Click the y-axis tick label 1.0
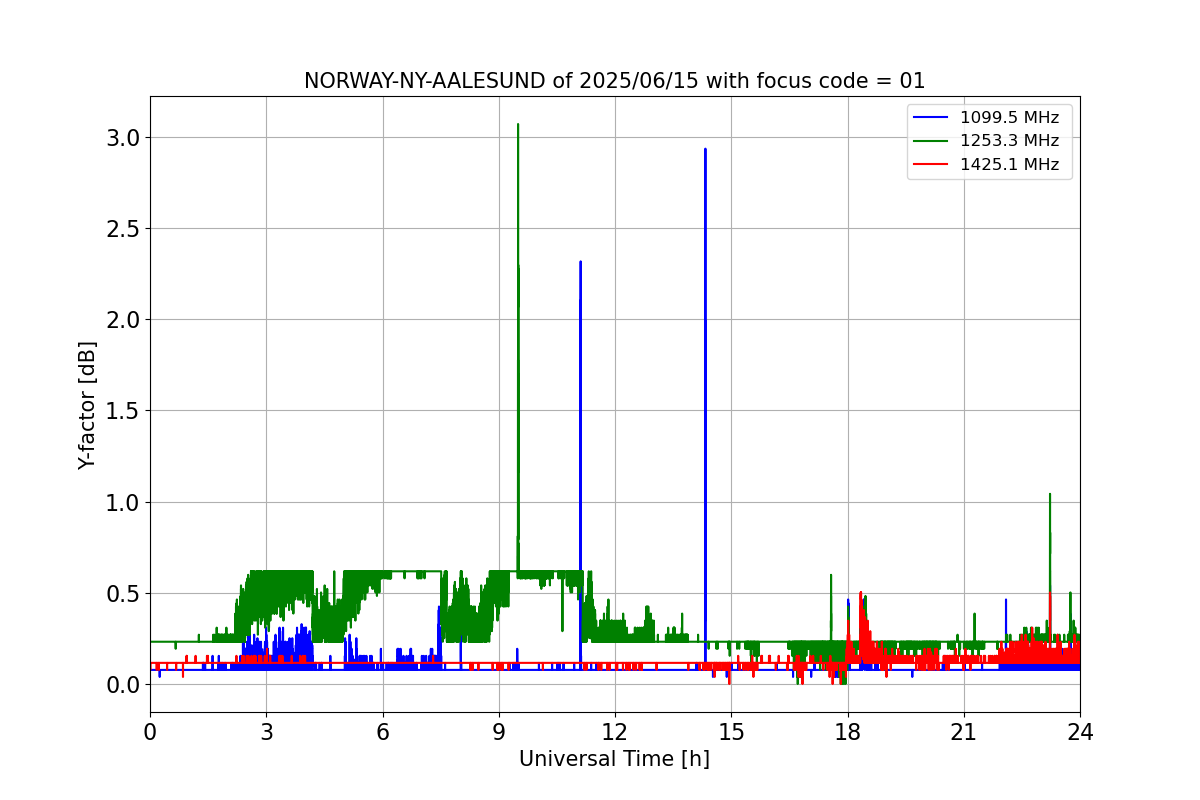Screen dimensions: 1200x800 pyautogui.click(x=124, y=502)
